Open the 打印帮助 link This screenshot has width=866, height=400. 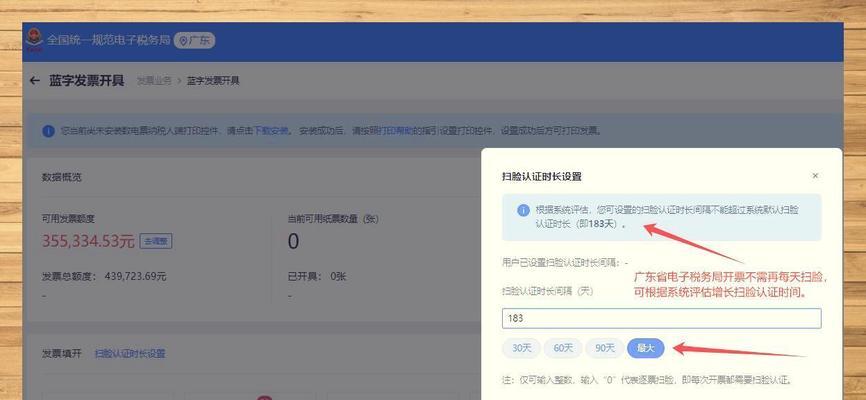[x=396, y=131]
